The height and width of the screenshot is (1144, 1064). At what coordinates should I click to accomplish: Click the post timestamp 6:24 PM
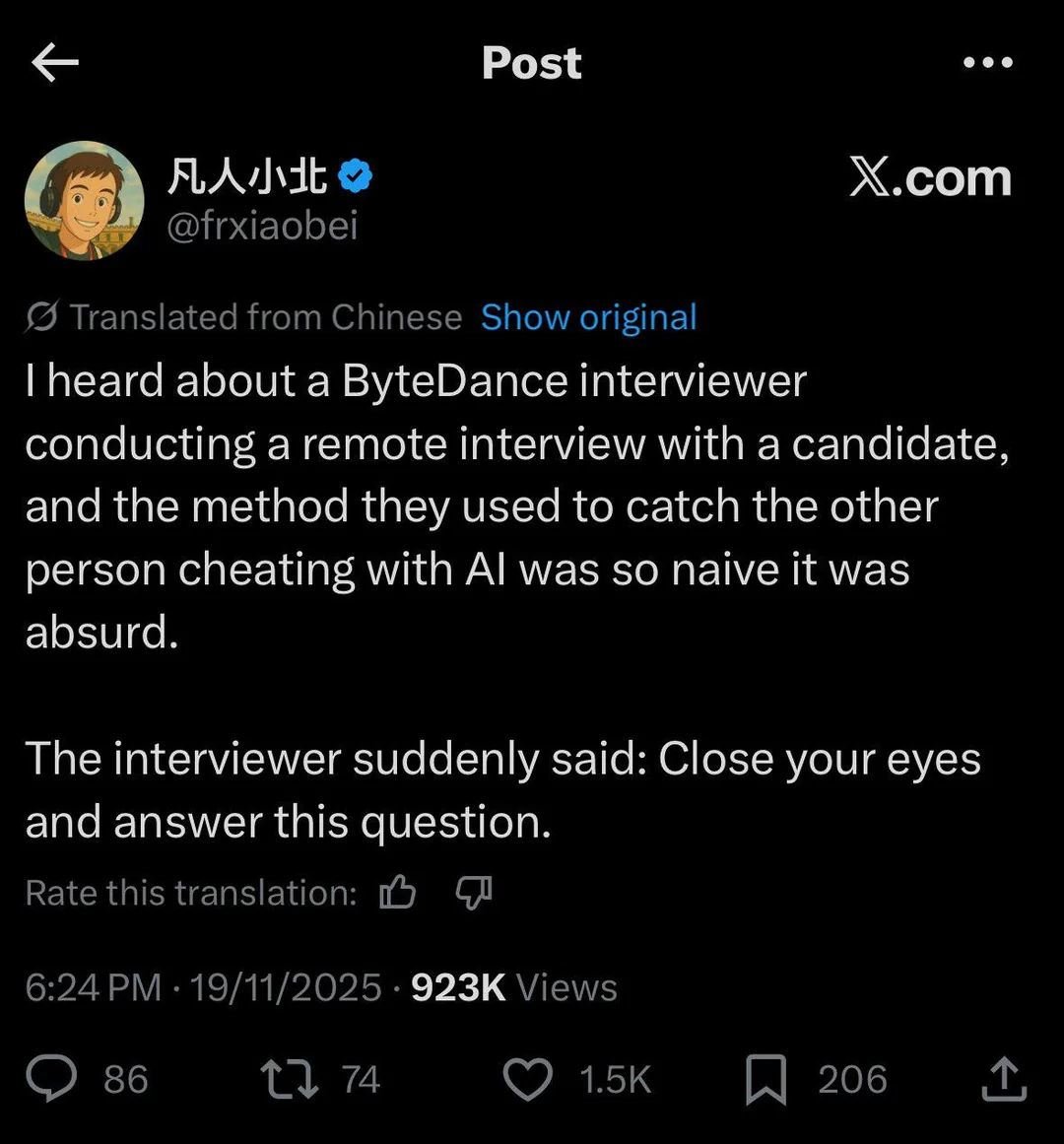[x=93, y=987]
